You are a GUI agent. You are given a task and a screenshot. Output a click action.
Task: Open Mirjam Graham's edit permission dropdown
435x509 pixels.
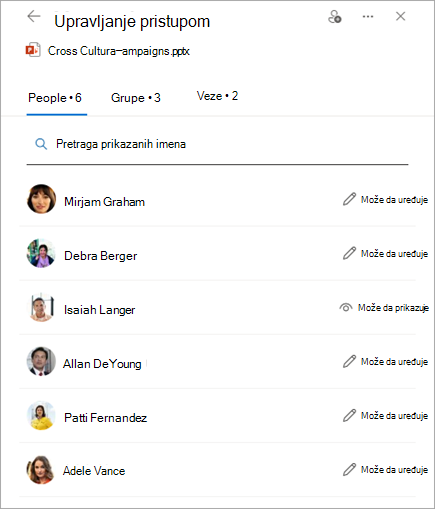[x=385, y=199]
